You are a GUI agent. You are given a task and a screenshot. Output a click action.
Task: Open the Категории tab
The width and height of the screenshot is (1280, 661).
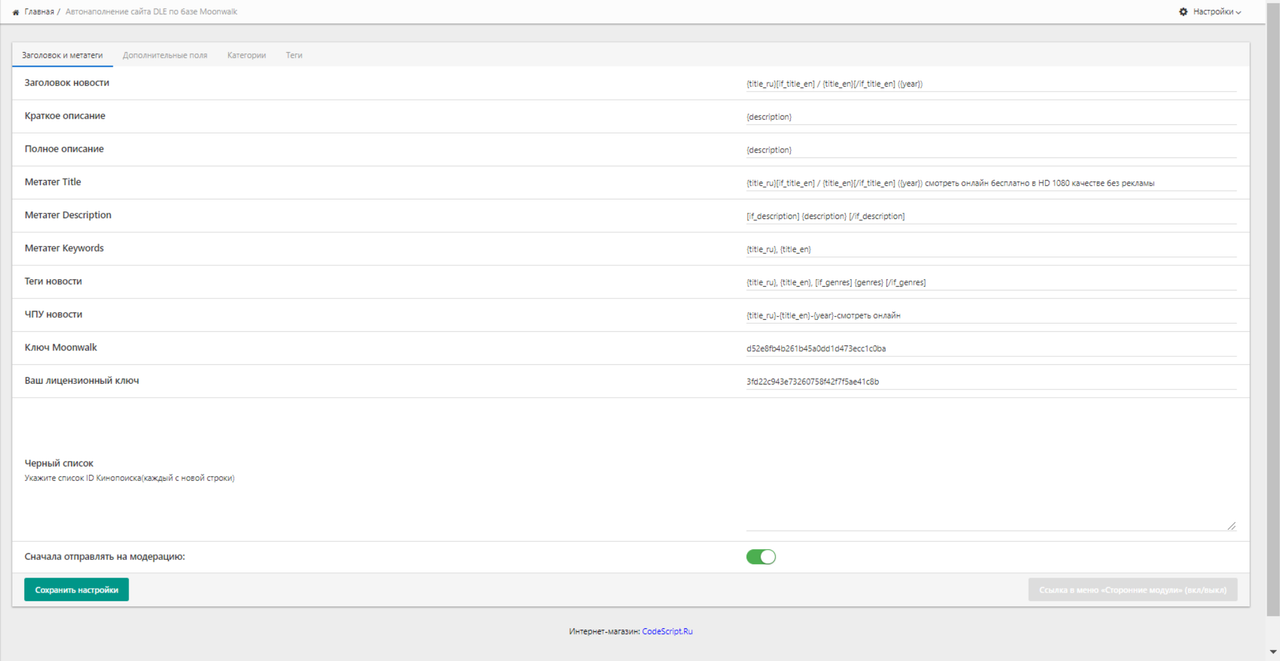(x=246, y=55)
